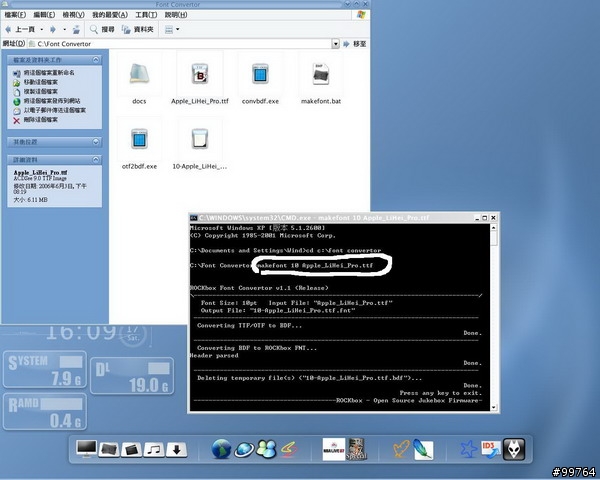
Task: Launch the ID3 tag tool in the dock
Action: (x=491, y=450)
